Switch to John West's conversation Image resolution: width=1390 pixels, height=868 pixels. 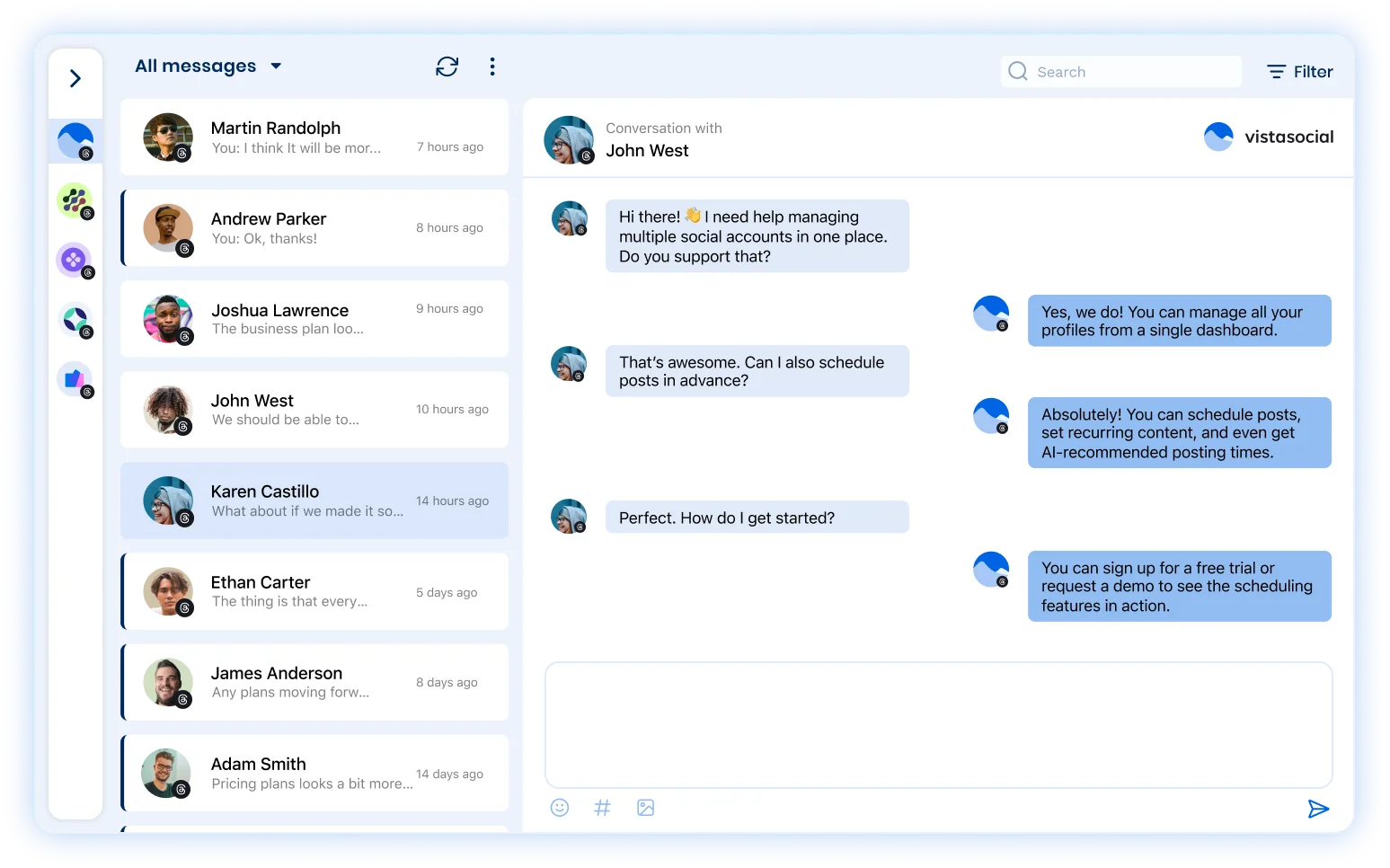[x=314, y=409]
